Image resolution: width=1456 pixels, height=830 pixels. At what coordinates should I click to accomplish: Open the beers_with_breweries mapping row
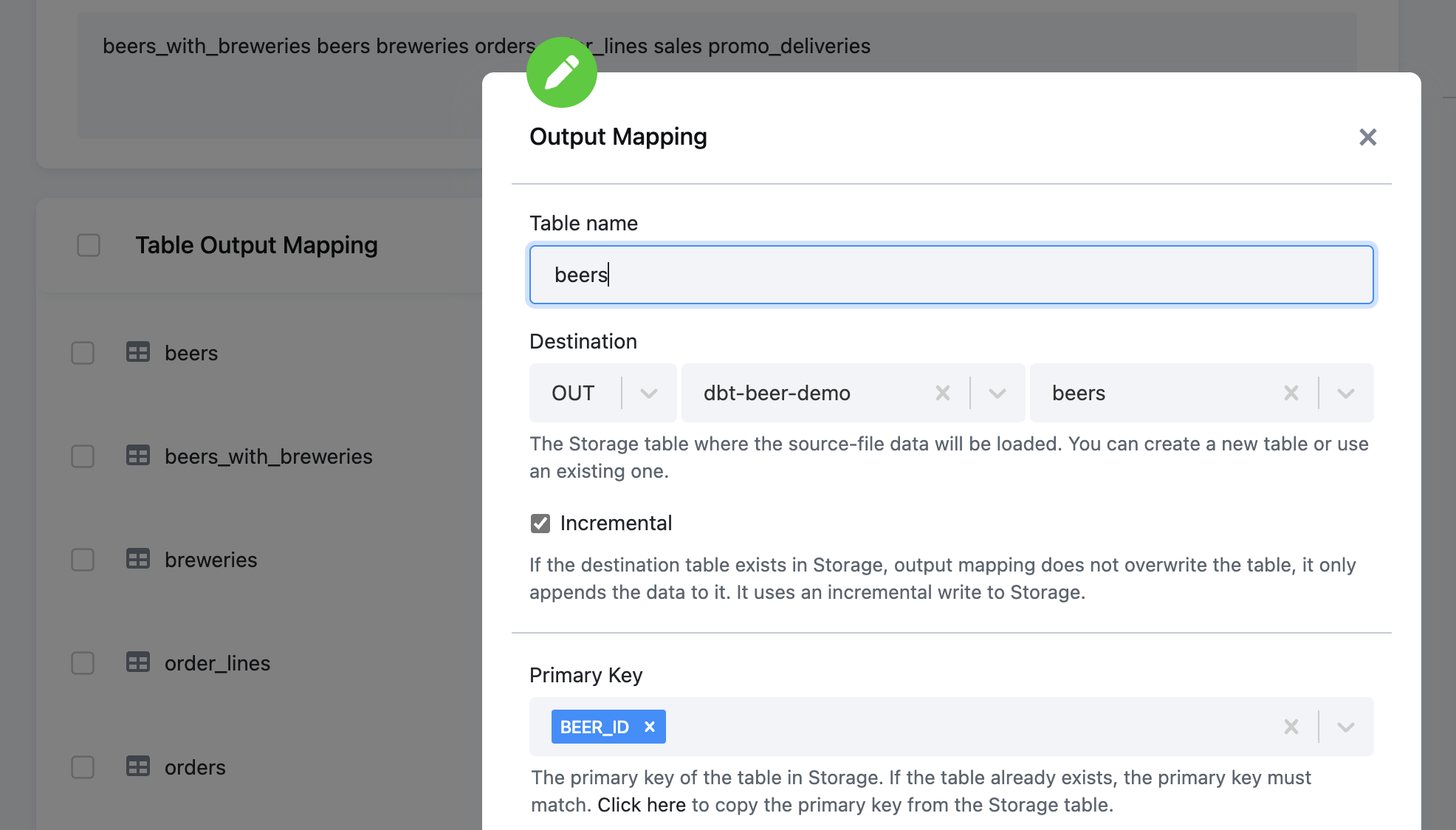[x=269, y=456]
